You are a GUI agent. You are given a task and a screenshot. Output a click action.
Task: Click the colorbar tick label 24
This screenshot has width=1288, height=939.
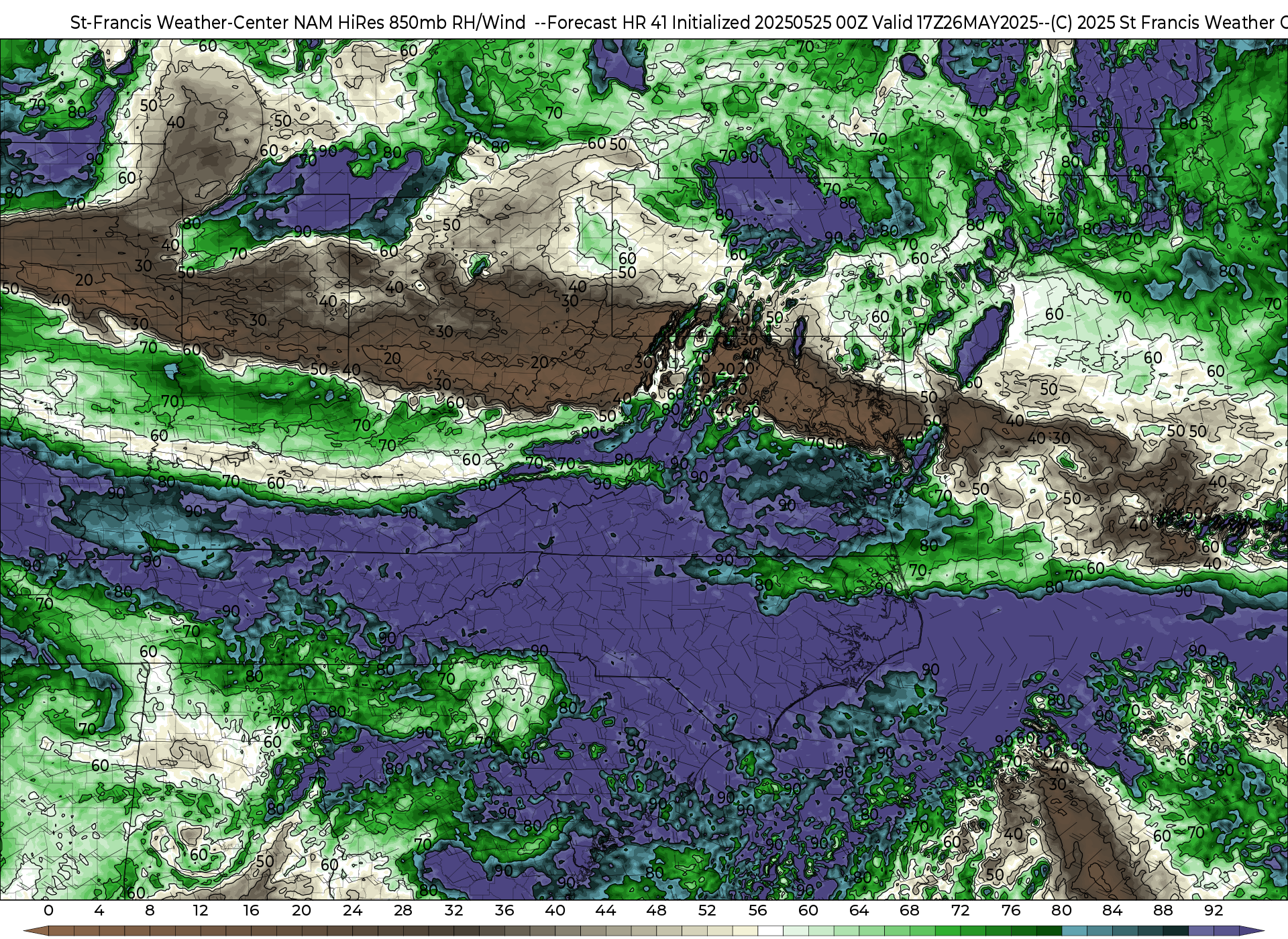[x=352, y=911]
